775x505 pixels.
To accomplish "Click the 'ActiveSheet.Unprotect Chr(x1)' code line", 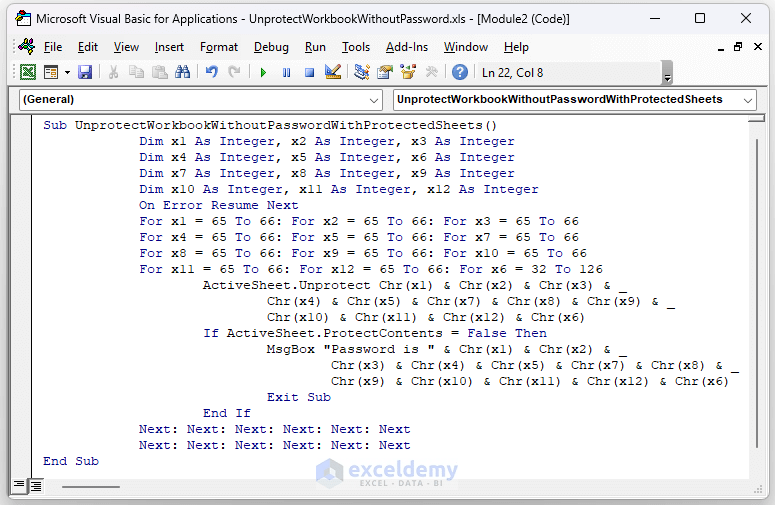I will point(415,285).
